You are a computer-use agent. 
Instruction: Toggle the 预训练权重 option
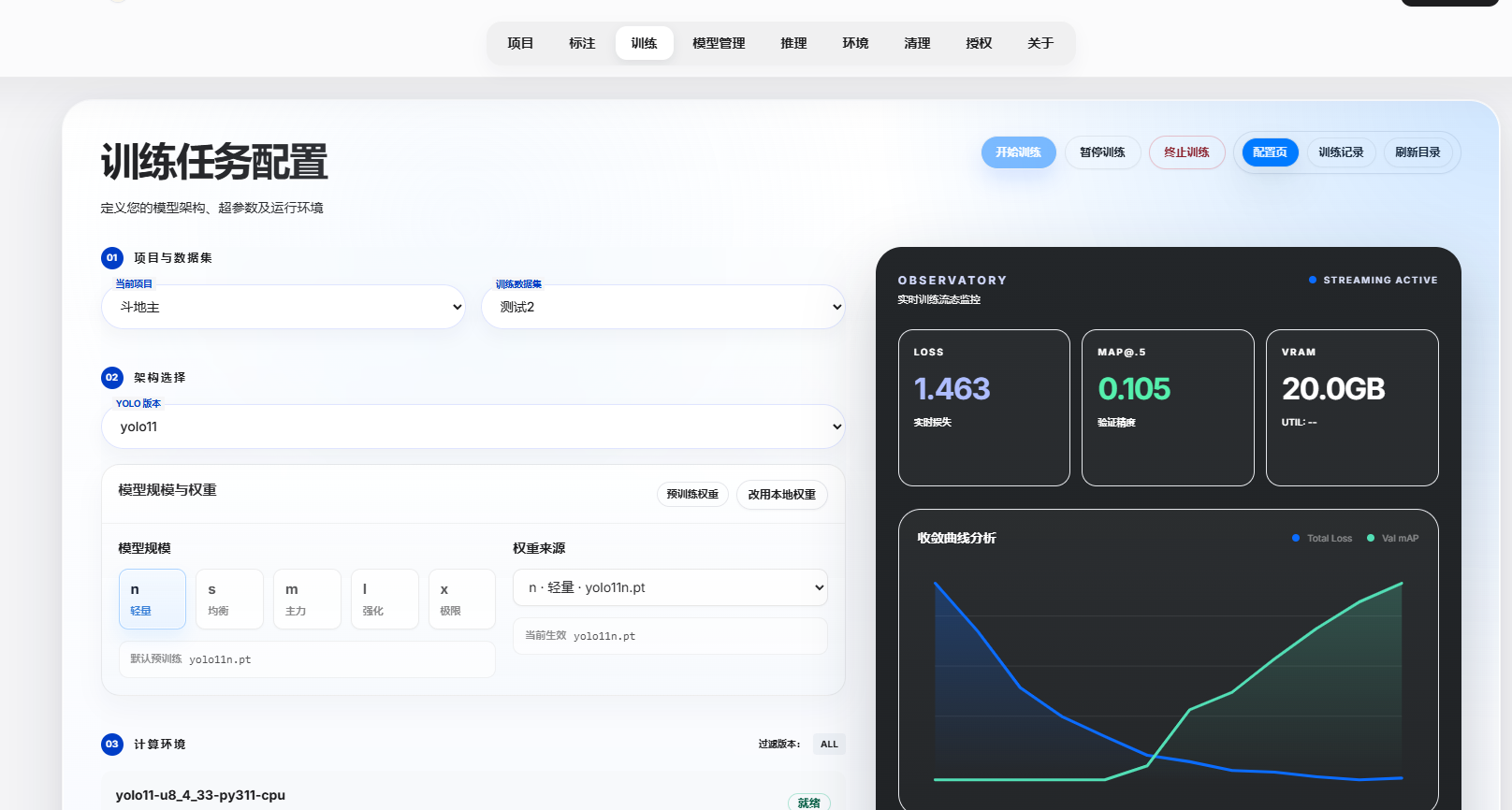coord(692,494)
